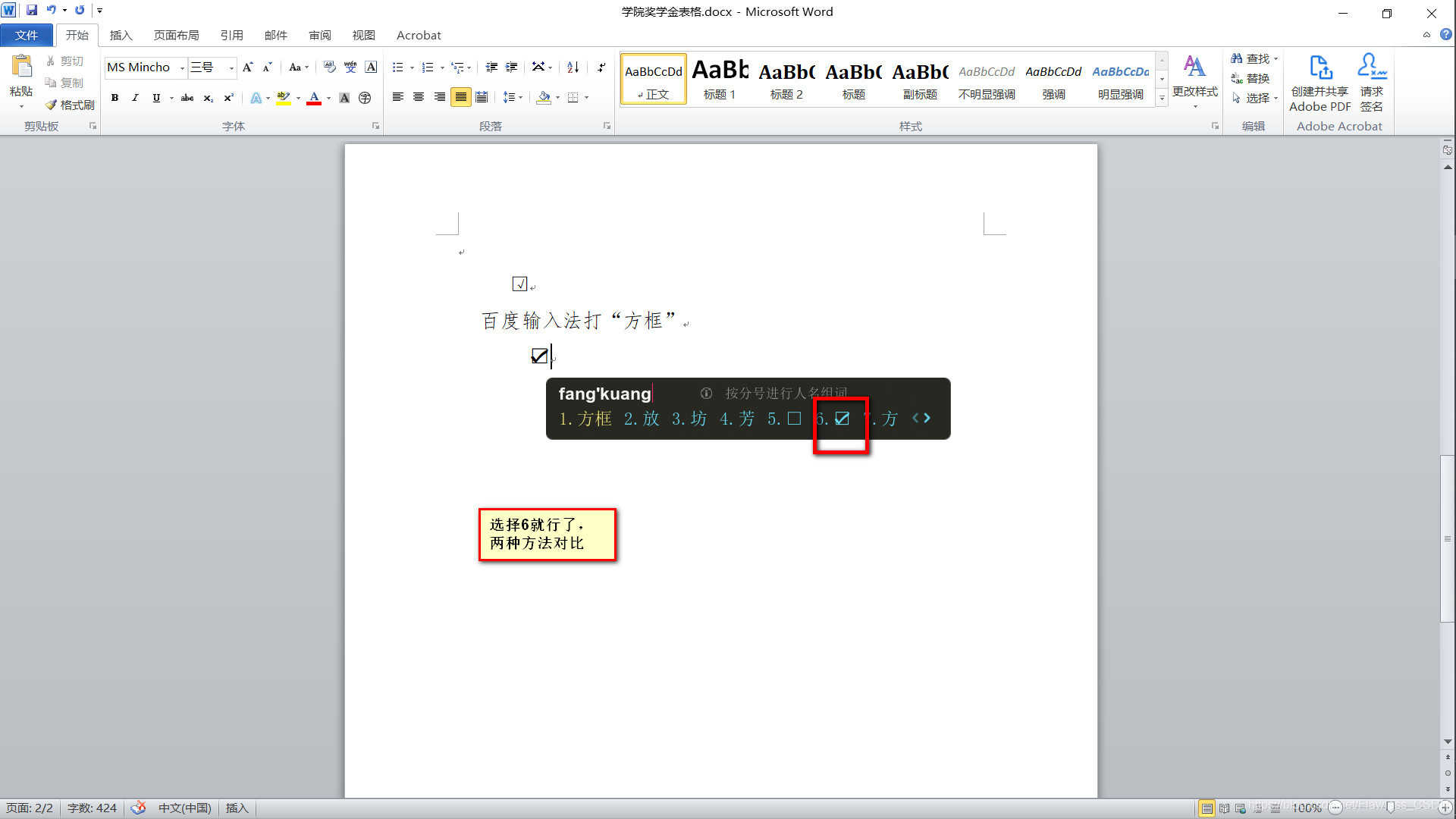Select checked box candidate 6 in IME
This screenshot has width=1456, height=819.
coord(841,419)
